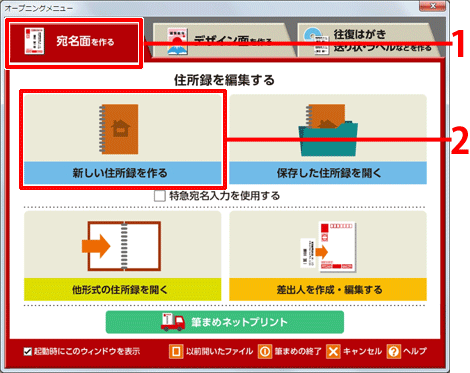Viewport: 470px width, 373px height.
Task: Open 筆まめネットプリント button
Action: 225,322
